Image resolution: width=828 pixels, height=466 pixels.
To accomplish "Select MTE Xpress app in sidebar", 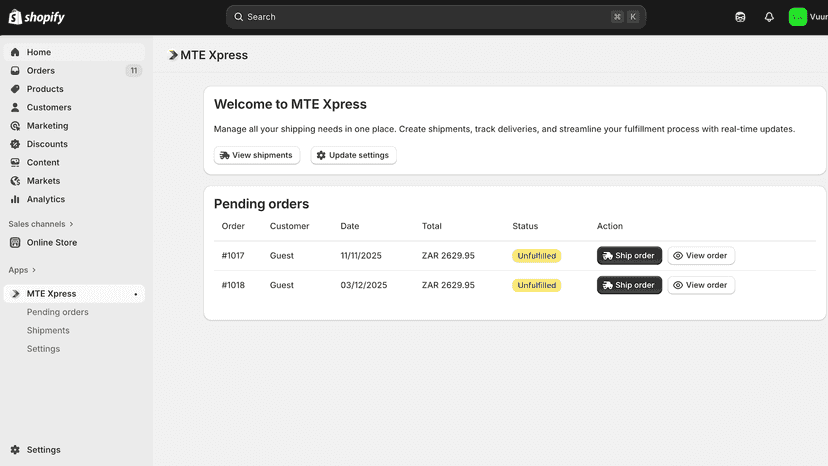I will pos(74,294).
